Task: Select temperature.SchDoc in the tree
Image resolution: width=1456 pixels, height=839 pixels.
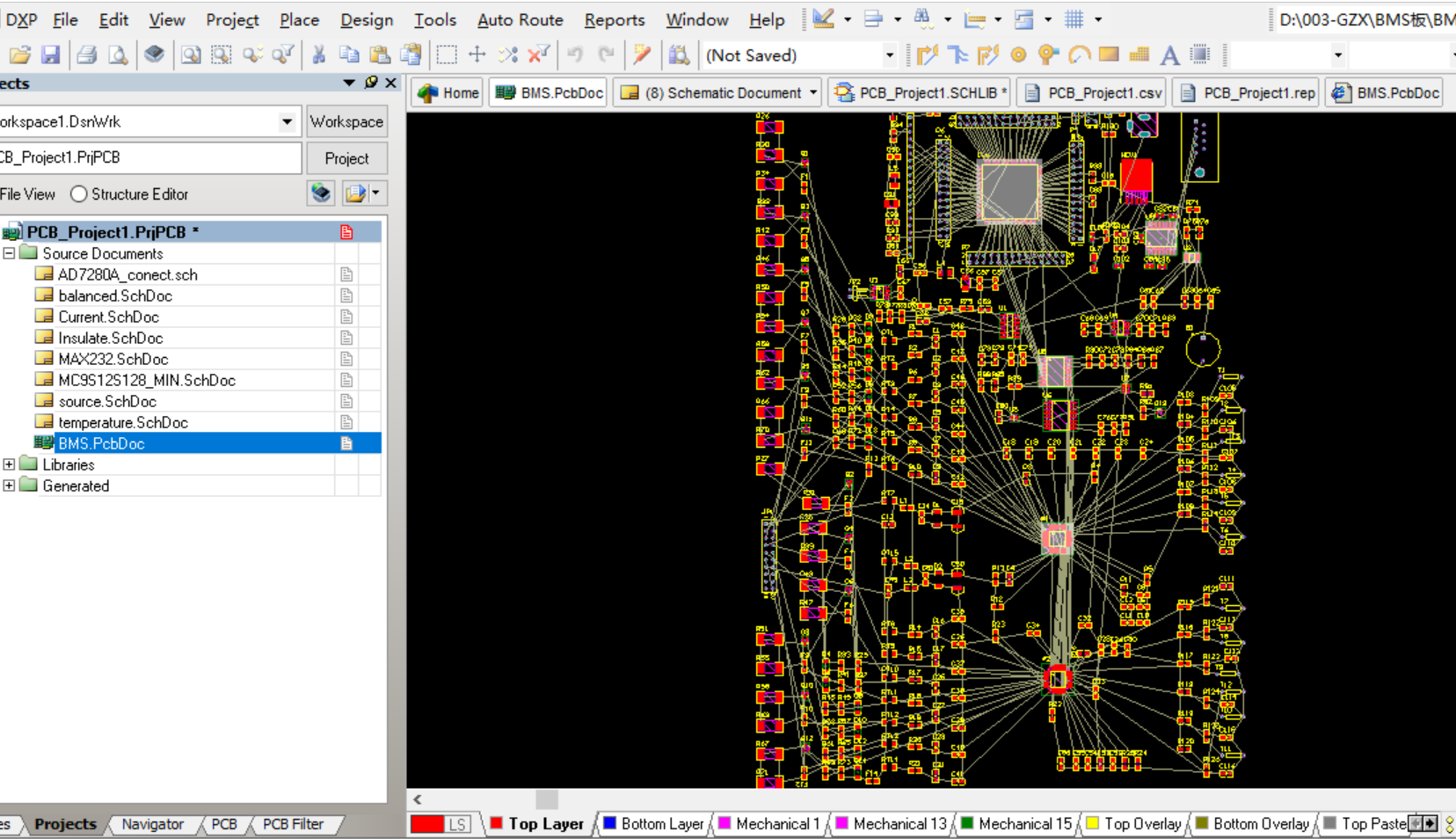Action: (x=123, y=422)
